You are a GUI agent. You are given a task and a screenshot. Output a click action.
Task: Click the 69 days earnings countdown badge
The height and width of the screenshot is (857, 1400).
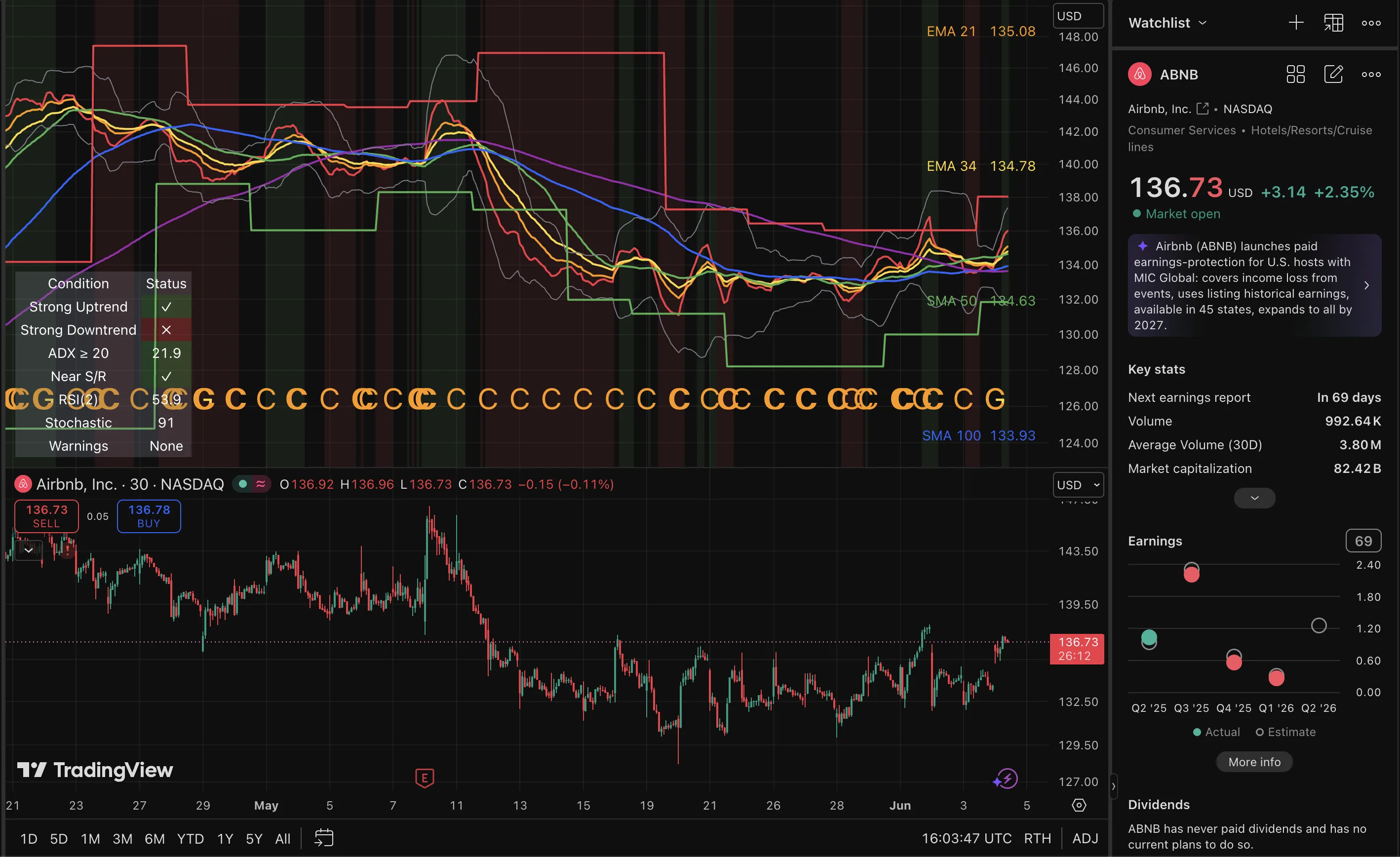click(1363, 541)
